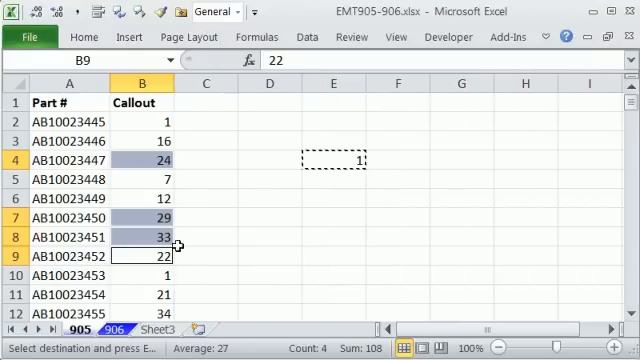This screenshot has width=640, height=360.
Task: Click the first comment bubble quick access icon
Action: pos(119,12)
